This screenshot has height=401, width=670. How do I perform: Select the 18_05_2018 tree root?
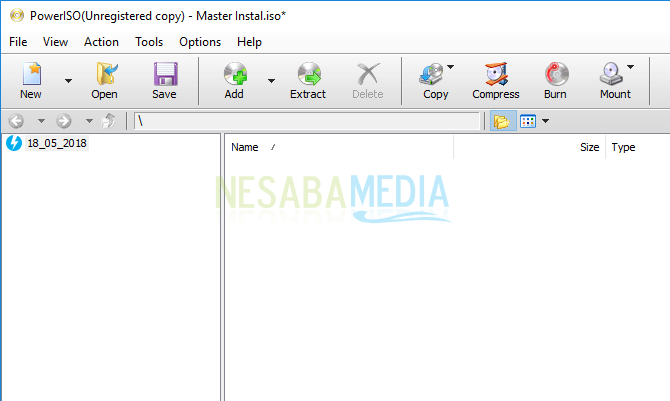pyautogui.click(x=57, y=143)
